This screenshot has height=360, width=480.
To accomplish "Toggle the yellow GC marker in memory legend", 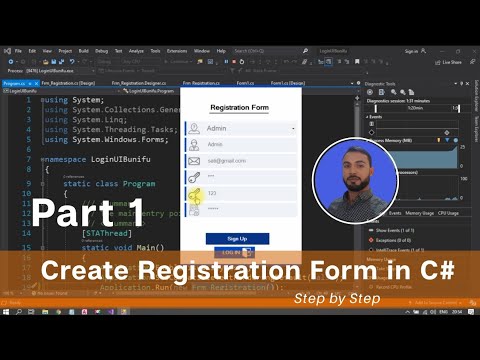I will pyautogui.click(x=439, y=140).
